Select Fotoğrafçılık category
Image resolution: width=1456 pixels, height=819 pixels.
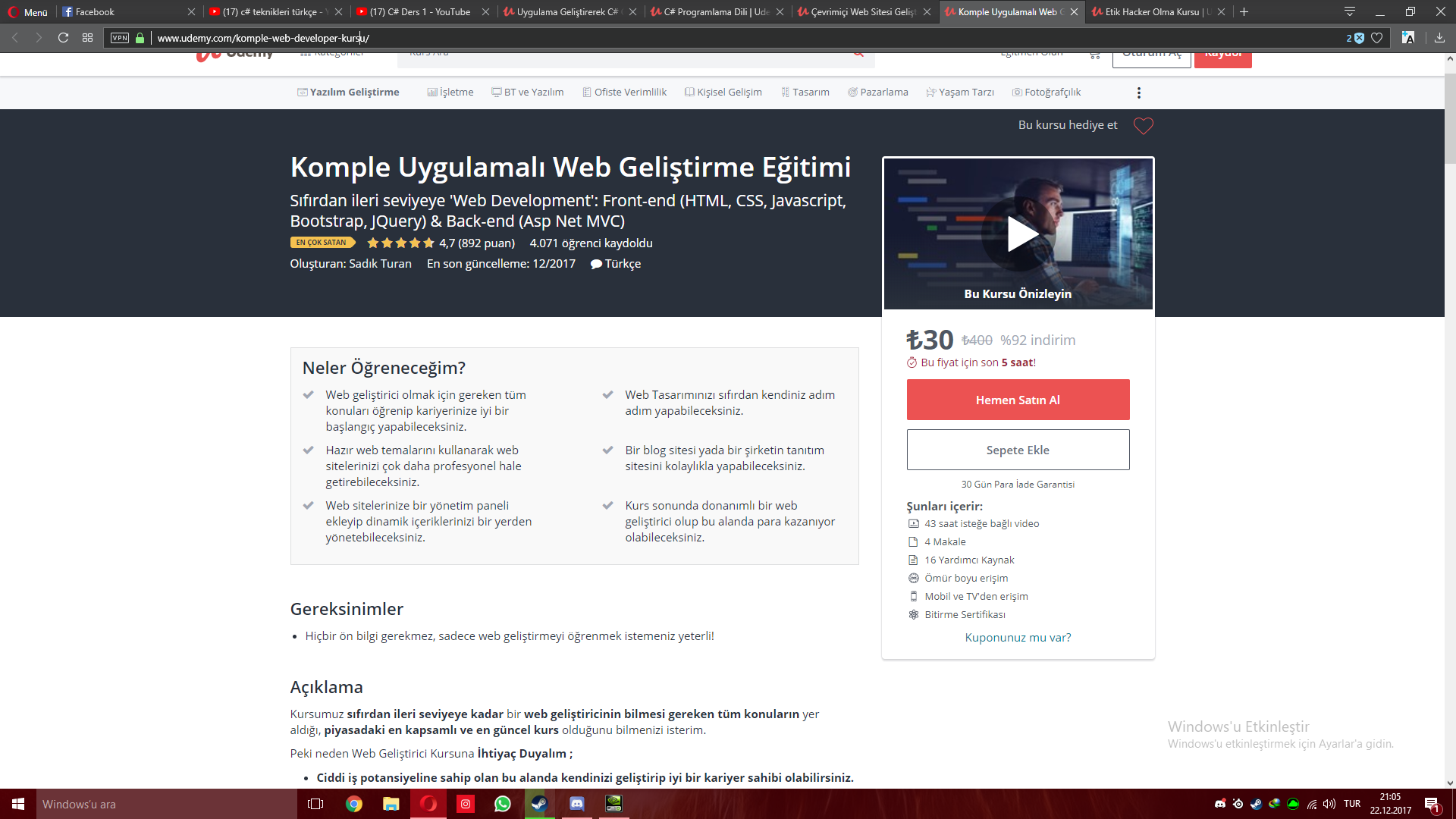point(1046,93)
